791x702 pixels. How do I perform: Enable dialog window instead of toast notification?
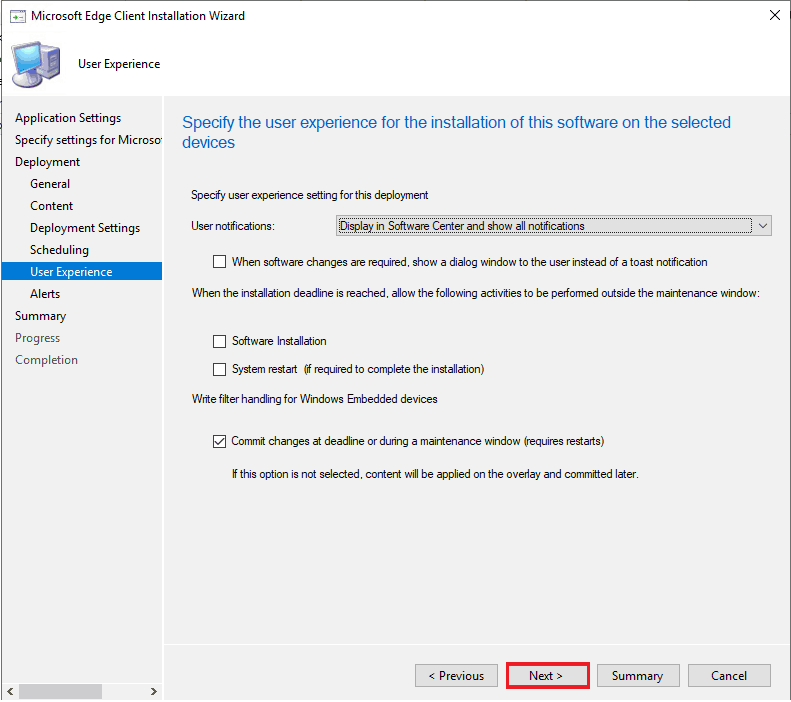click(x=219, y=262)
